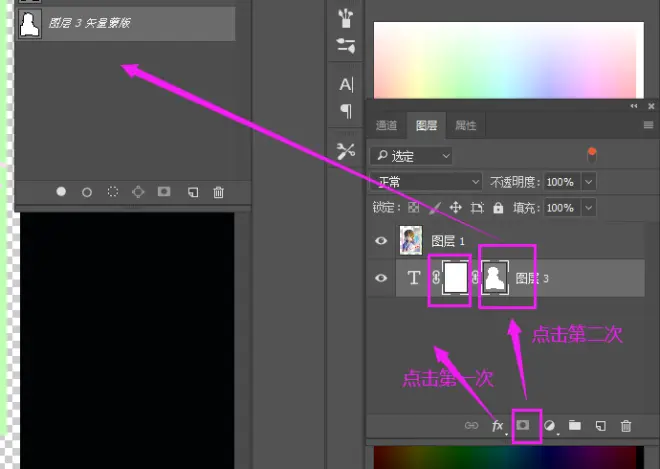Click the 不透明度 100% value field
The width and height of the screenshot is (660, 469).
[562, 182]
